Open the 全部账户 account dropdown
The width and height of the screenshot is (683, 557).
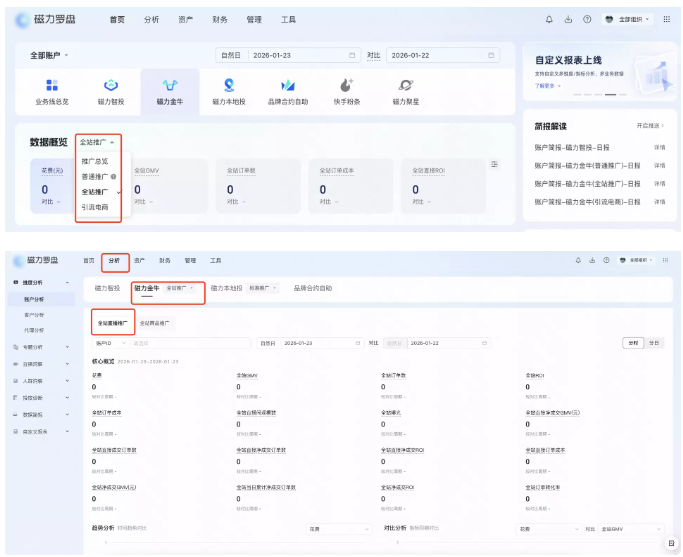click(x=49, y=55)
